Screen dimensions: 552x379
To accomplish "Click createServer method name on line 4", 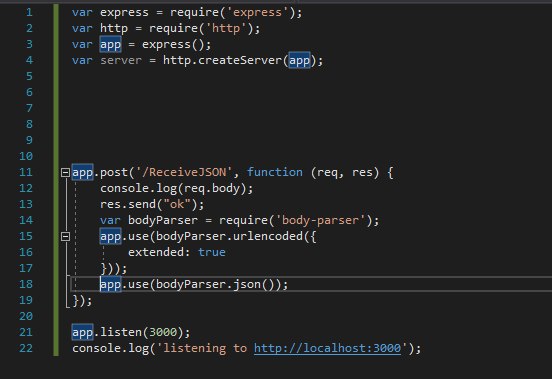I will pos(240,60).
